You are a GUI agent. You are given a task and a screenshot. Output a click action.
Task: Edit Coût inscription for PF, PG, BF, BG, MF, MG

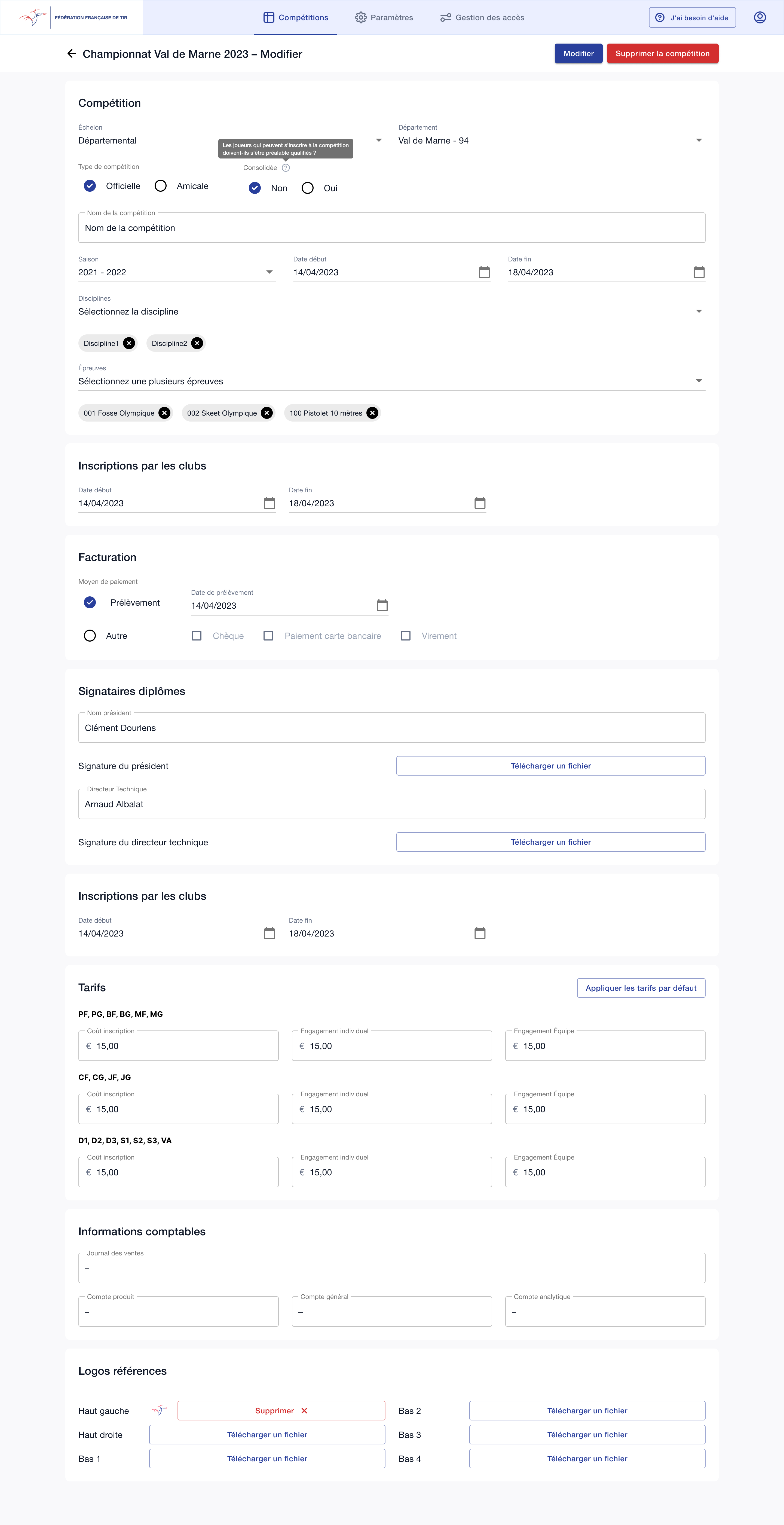tap(178, 1046)
